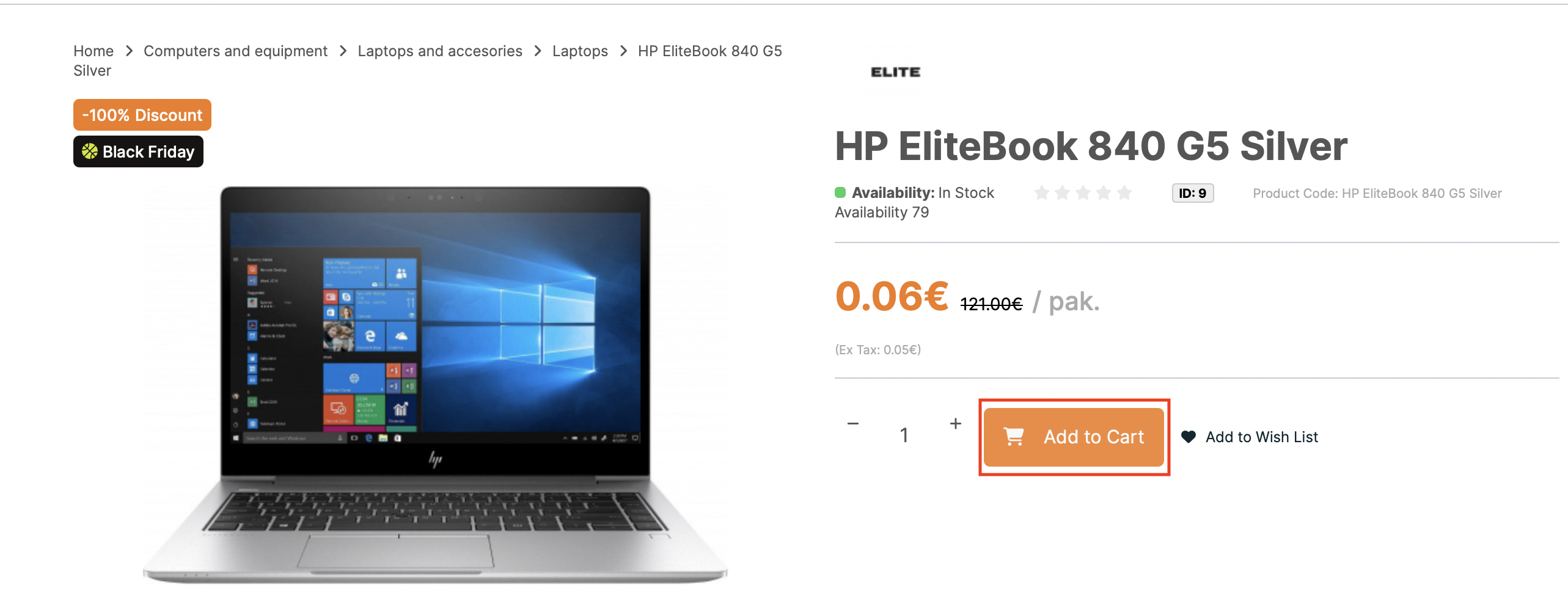
Task: Click the HP EliteBook 840 G5 breadcrumb
Action: (709, 51)
